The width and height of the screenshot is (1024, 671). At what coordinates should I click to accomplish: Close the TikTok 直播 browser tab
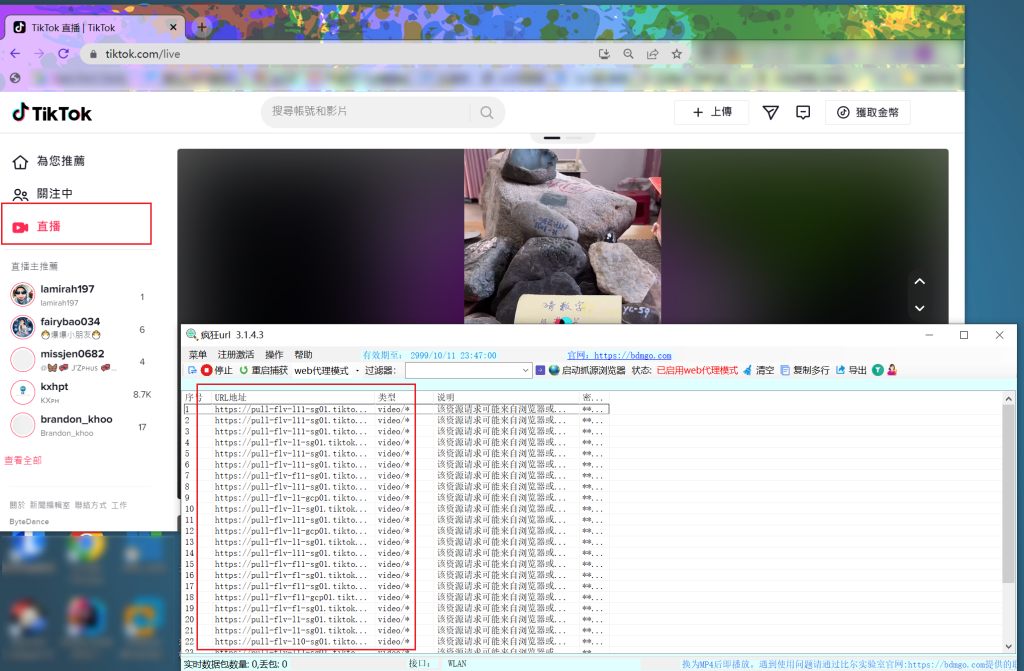(173, 27)
